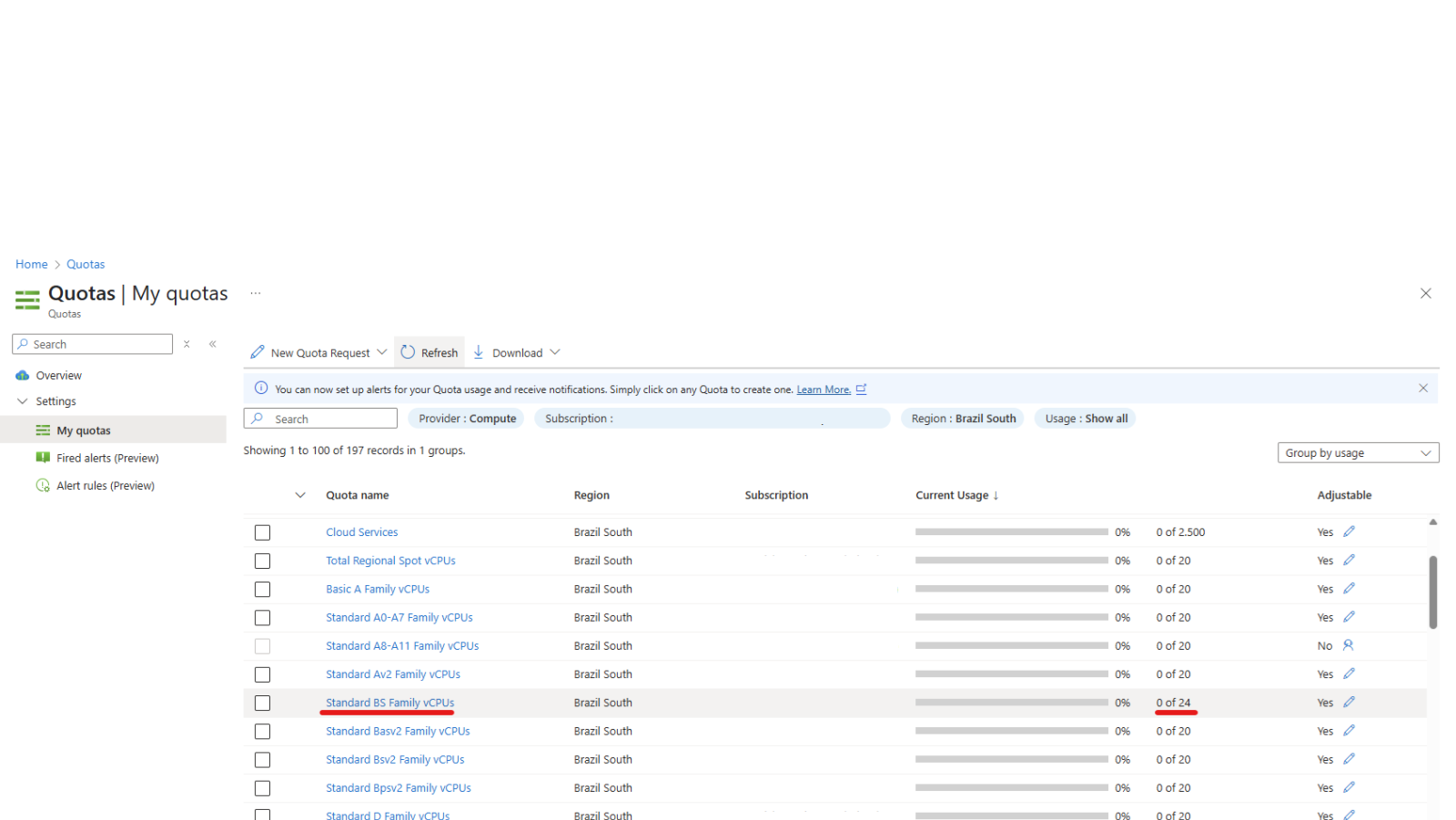The width and height of the screenshot is (1456, 820).
Task: Open the Learn More link in banner
Action: click(x=824, y=390)
